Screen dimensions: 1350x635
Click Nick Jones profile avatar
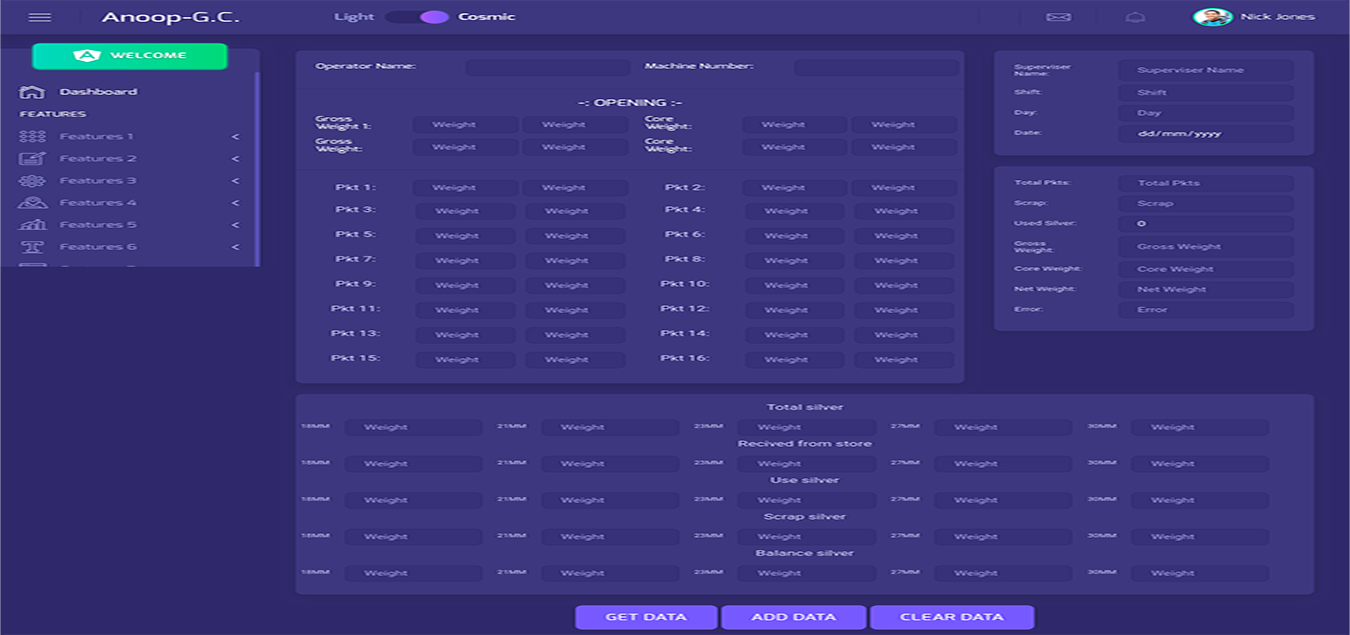(x=1212, y=17)
